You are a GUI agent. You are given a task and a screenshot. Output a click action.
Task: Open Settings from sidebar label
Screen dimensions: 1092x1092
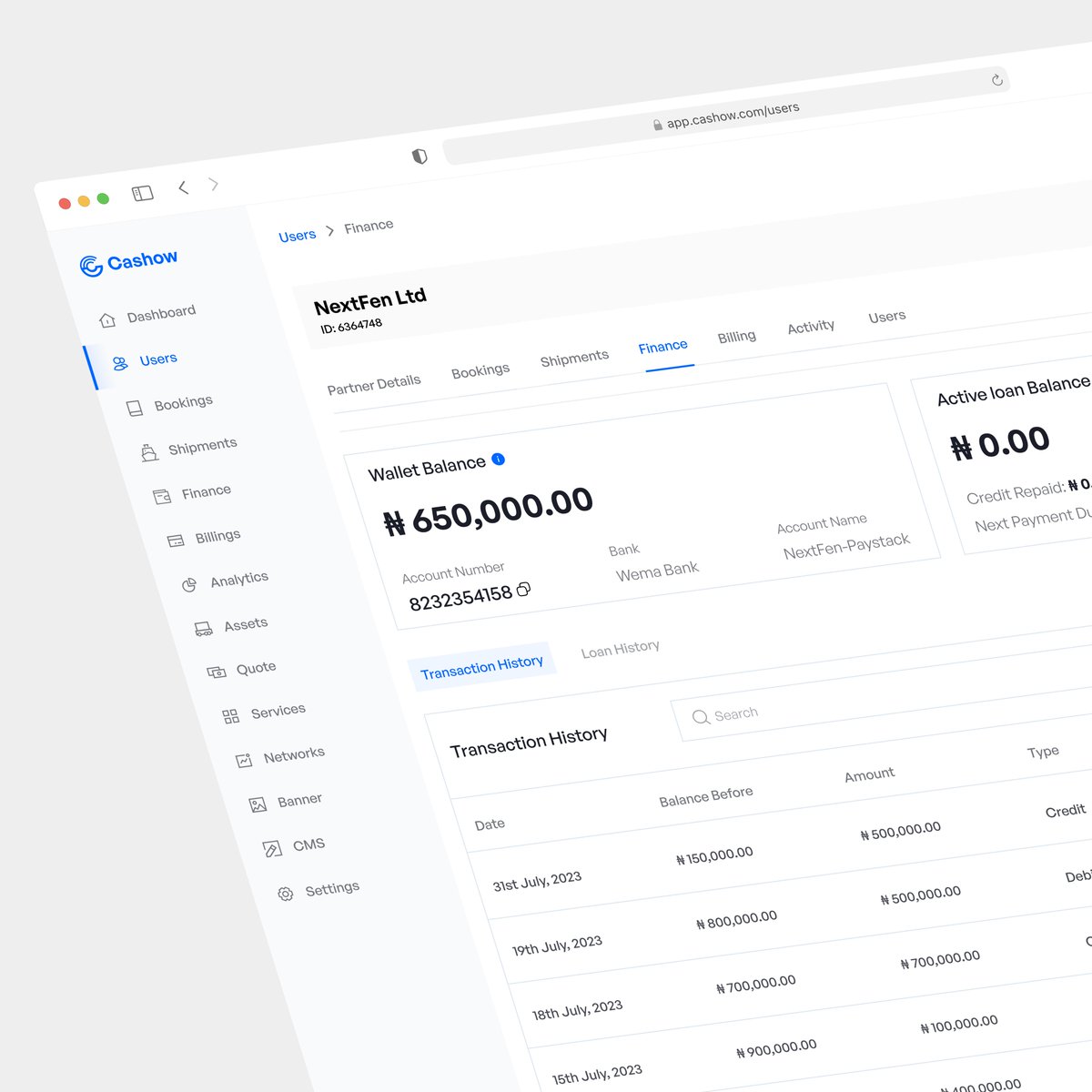pos(332,888)
